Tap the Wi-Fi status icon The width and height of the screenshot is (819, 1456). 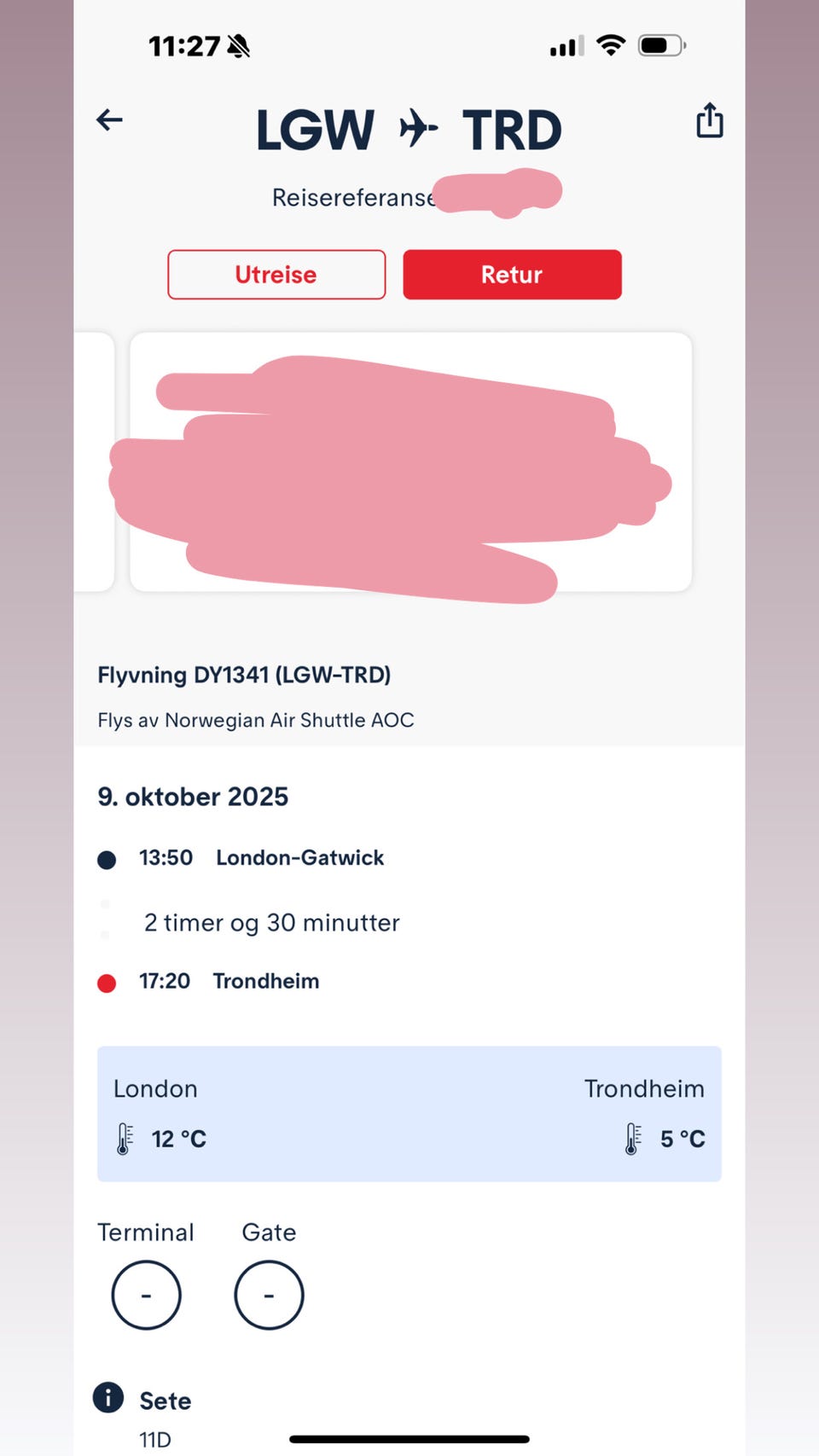coord(610,45)
